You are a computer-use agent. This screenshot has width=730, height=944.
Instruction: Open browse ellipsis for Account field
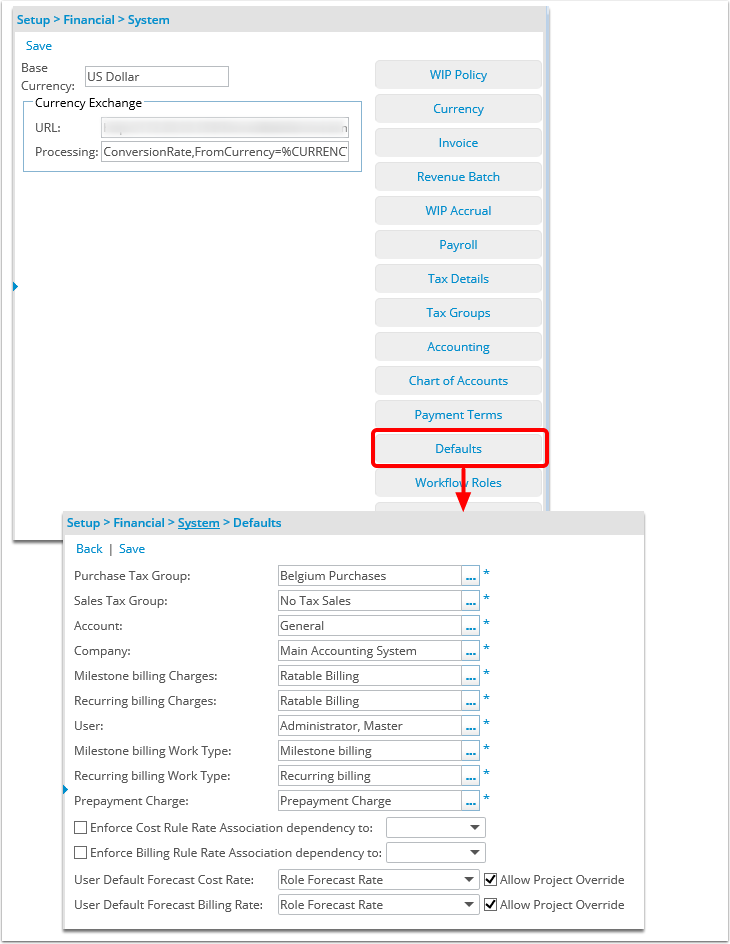pyautogui.click(x=471, y=626)
